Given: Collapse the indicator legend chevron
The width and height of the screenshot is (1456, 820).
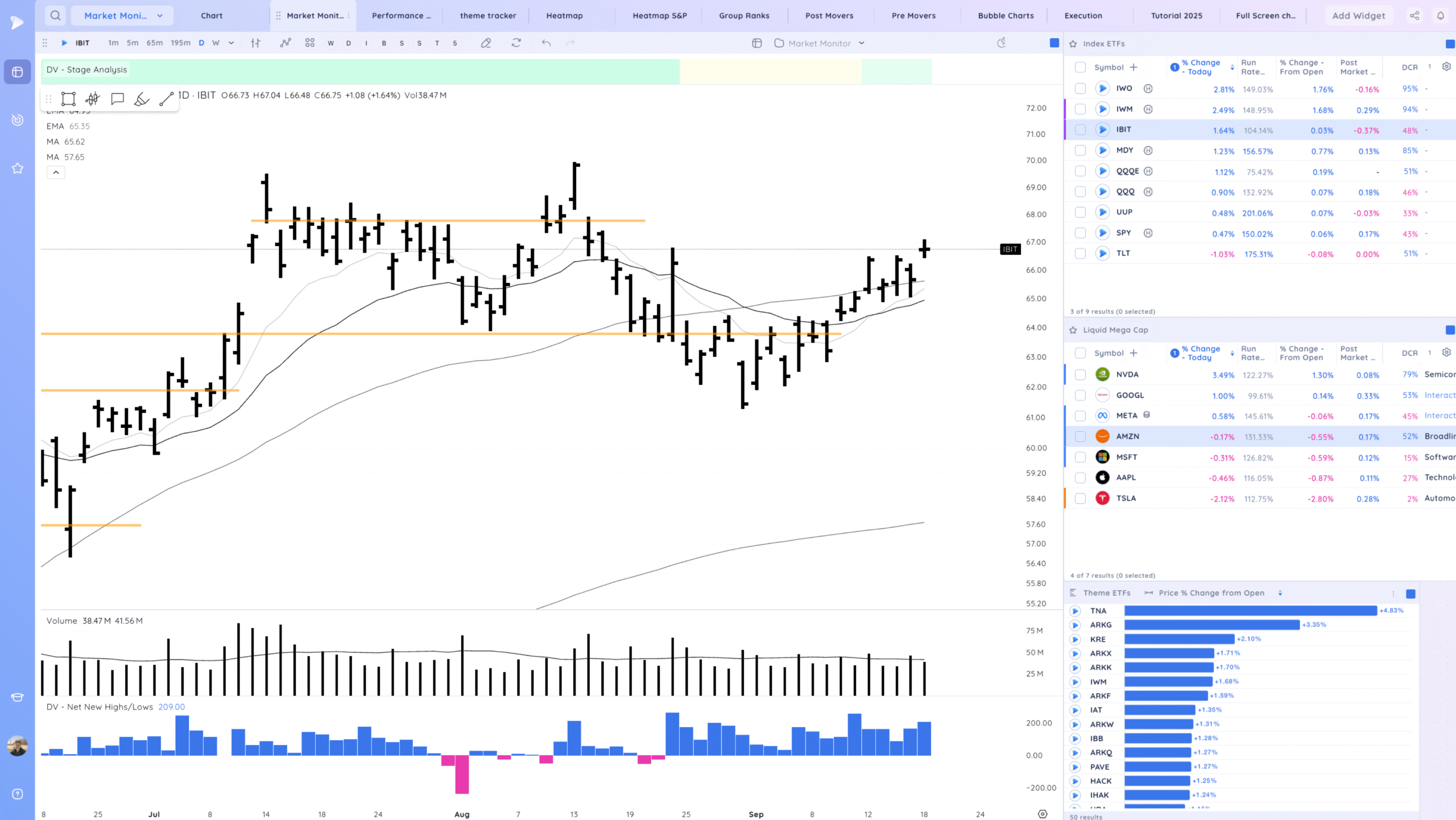Looking at the screenshot, I should pyautogui.click(x=56, y=172).
